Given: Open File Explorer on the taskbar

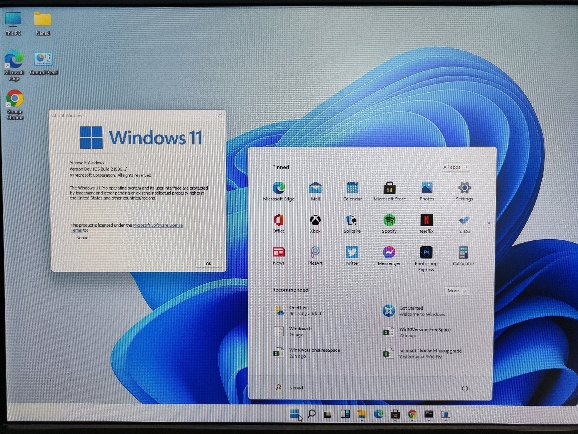Looking at the screenshot, I should point(362,414).
